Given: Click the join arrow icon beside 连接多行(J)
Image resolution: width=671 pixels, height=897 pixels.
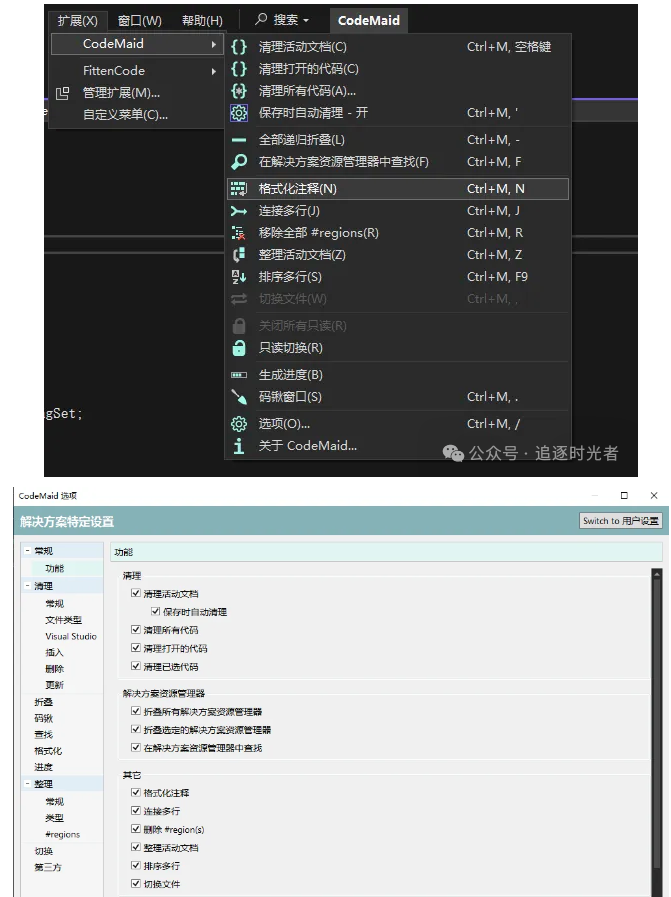Looking at the screenshot, I should click(239, 211).
